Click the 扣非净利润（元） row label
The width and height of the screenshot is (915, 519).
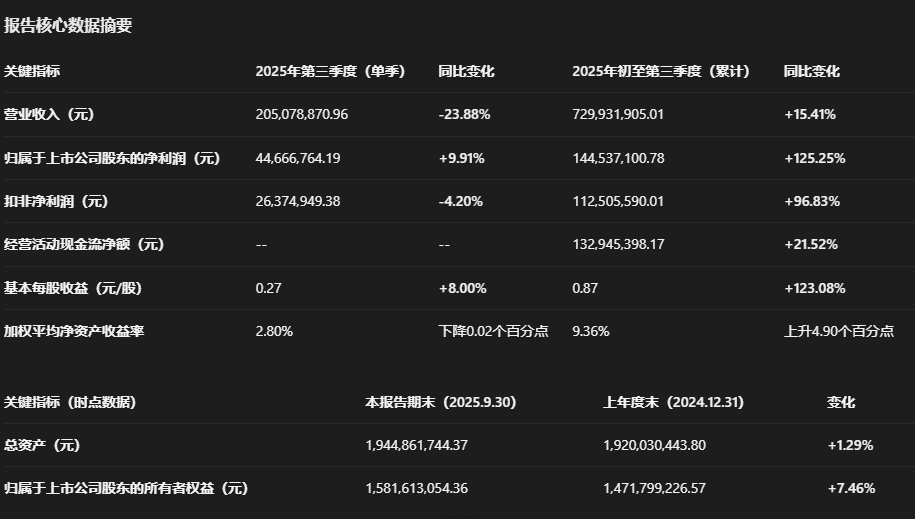pyautogui.click(x=56, y=201)
